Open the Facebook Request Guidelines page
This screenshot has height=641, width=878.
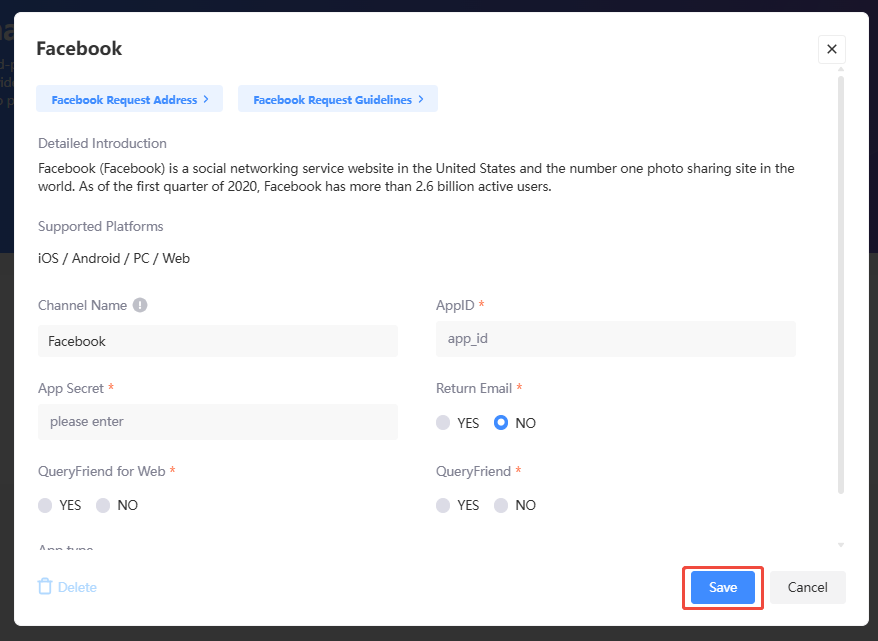[x=337, y=98]
